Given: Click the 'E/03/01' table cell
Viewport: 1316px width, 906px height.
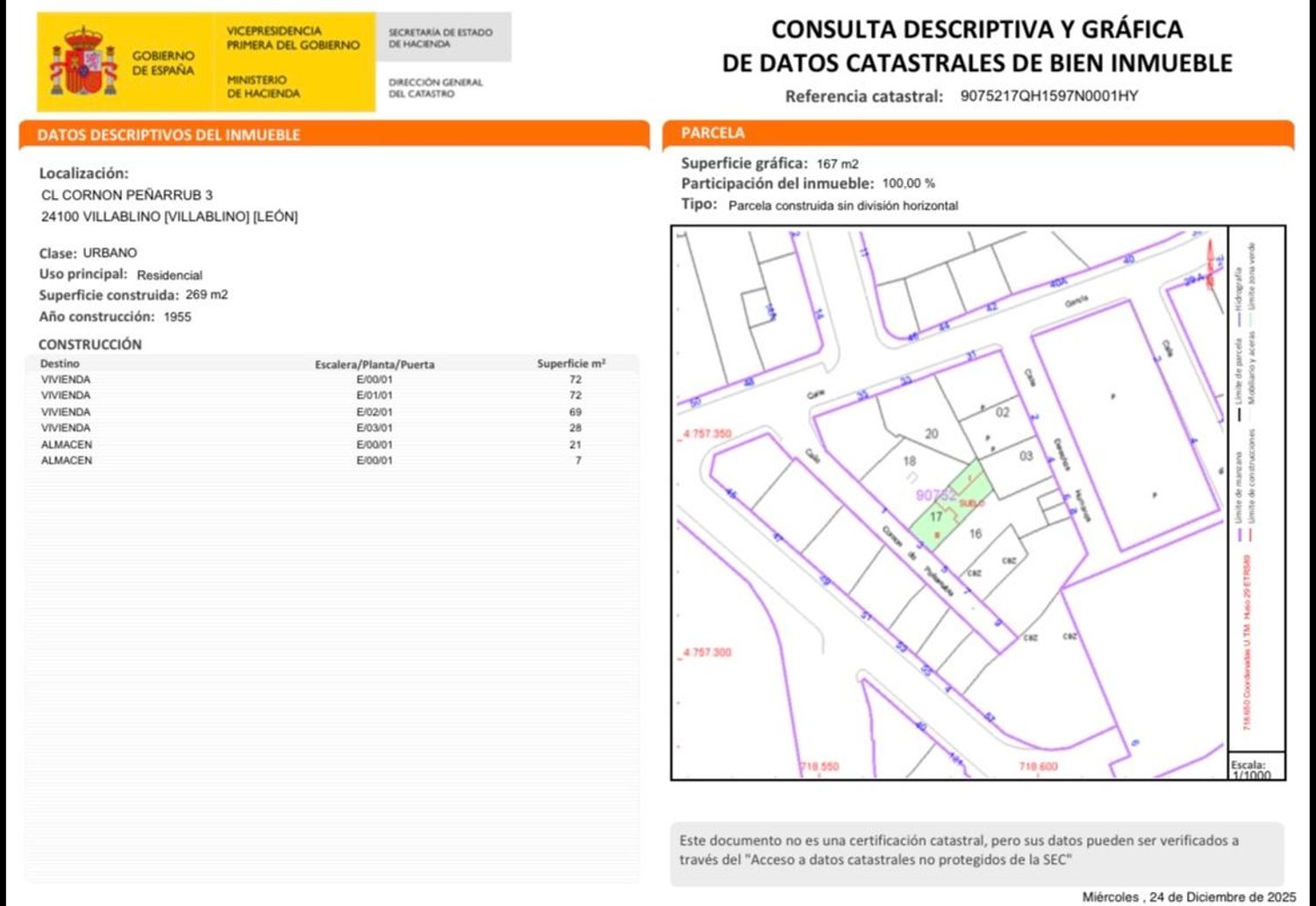Looking at the screenshot, I should tap(375, 428).
